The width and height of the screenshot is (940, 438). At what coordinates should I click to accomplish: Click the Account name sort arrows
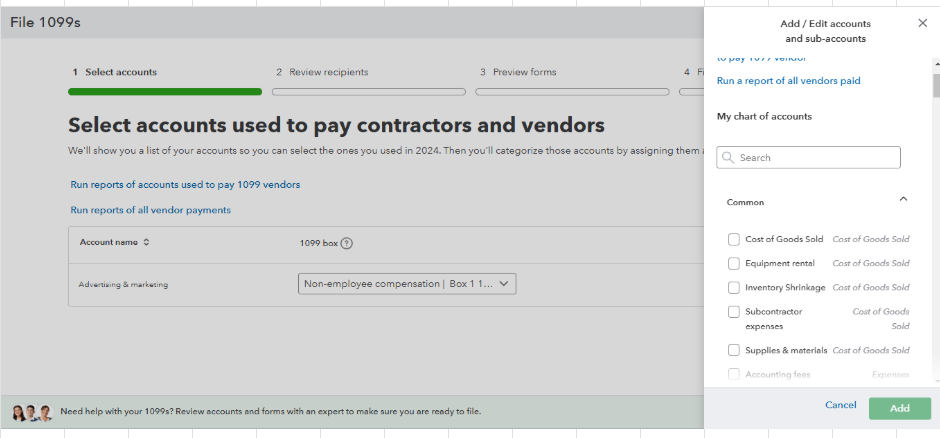click(x=146, y=242)
